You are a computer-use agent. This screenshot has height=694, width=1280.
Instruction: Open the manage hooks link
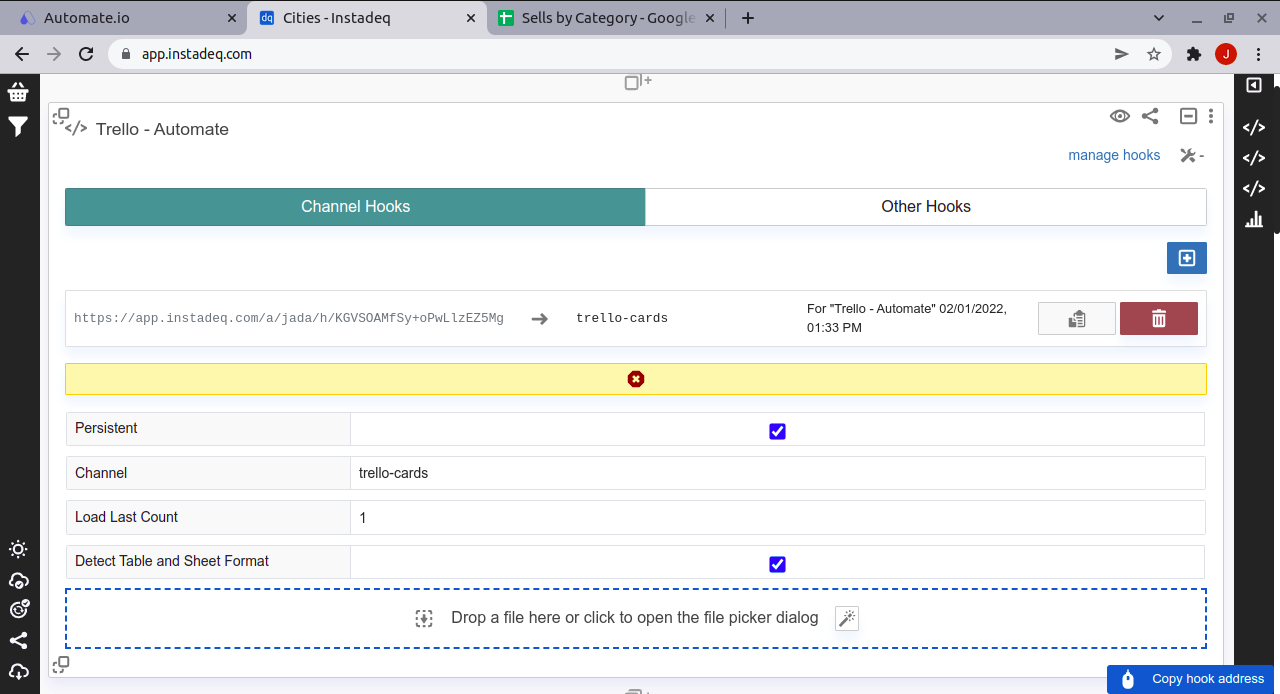click(x=1114, y=155)
